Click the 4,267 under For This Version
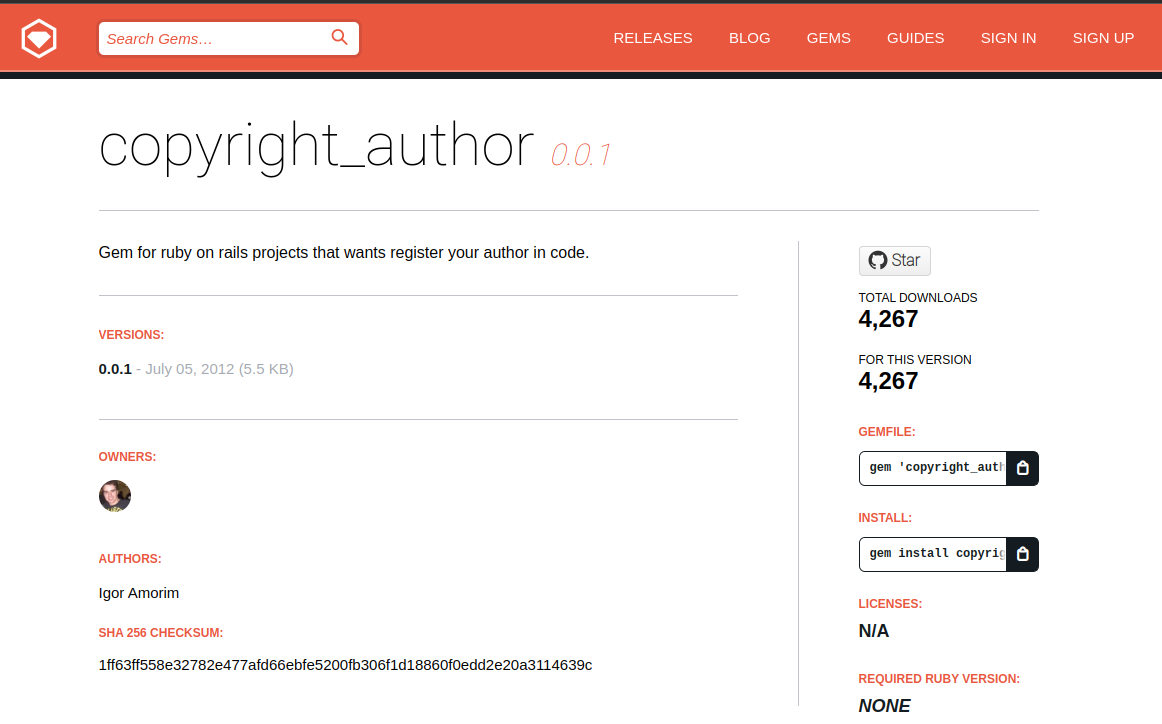Image resolution: width=1162 pixels, height=724 pixels. click(889, 381)
